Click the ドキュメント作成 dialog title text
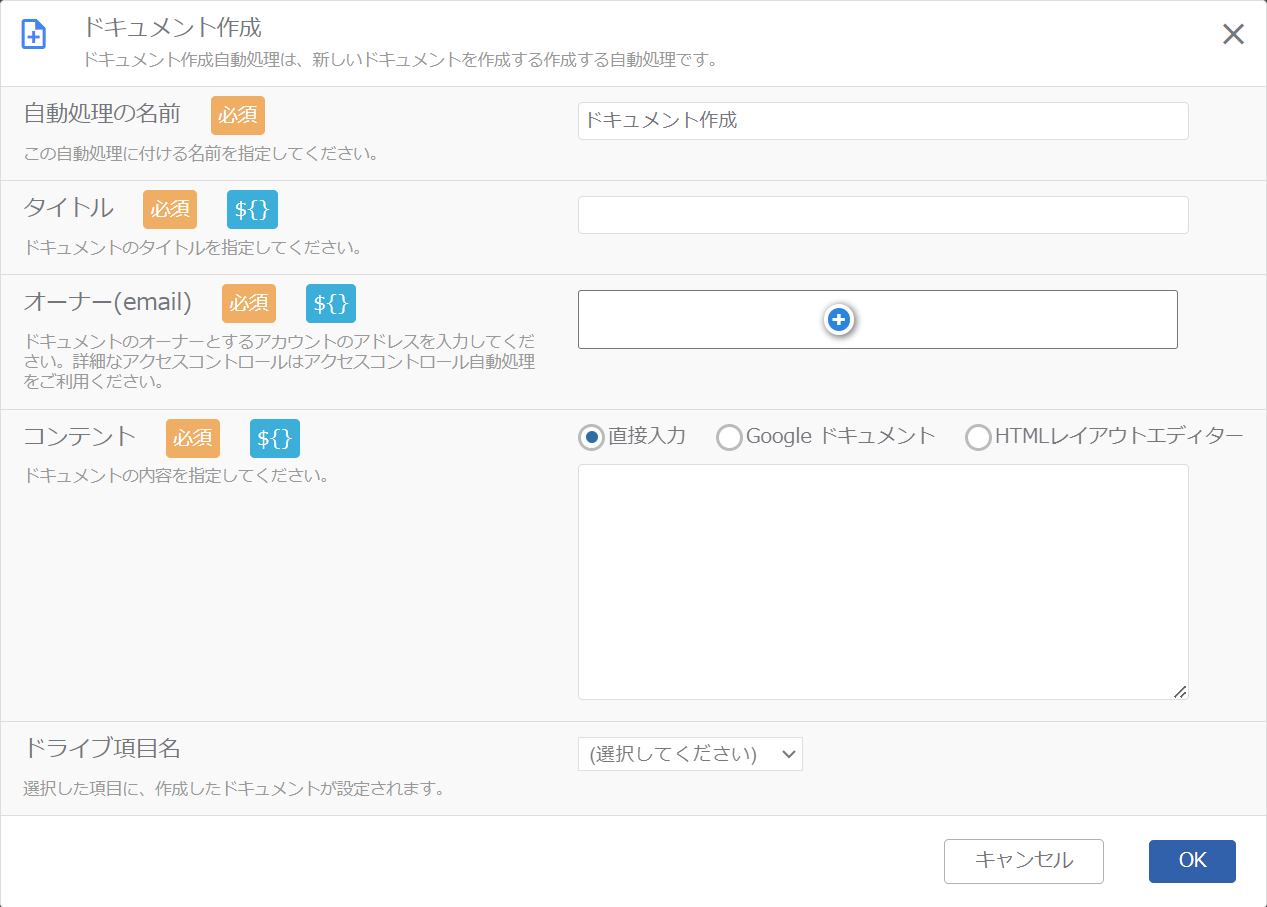 pos(173,27)
